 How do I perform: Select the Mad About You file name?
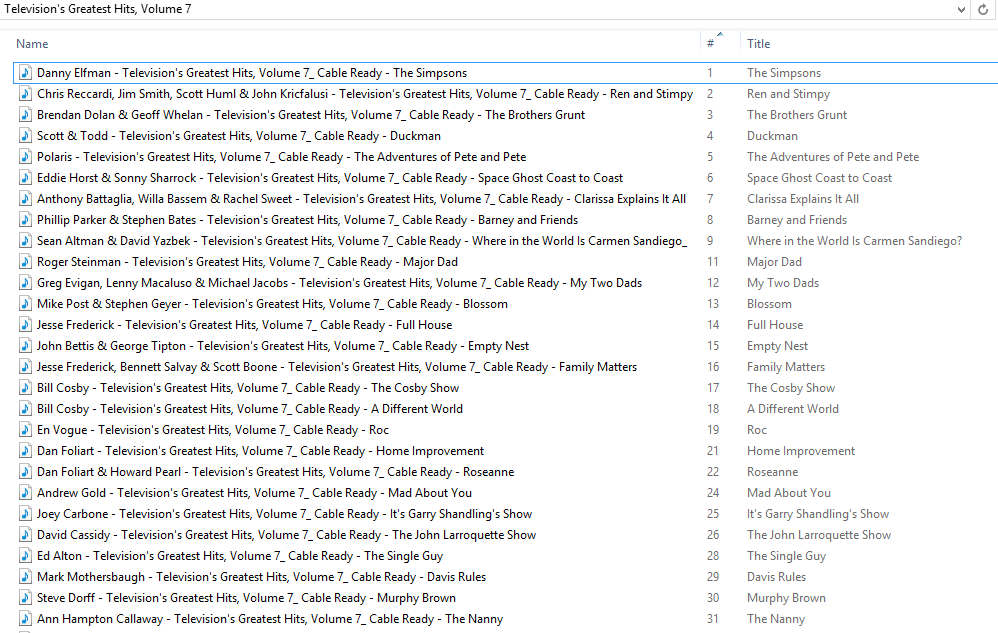[254, 493]
